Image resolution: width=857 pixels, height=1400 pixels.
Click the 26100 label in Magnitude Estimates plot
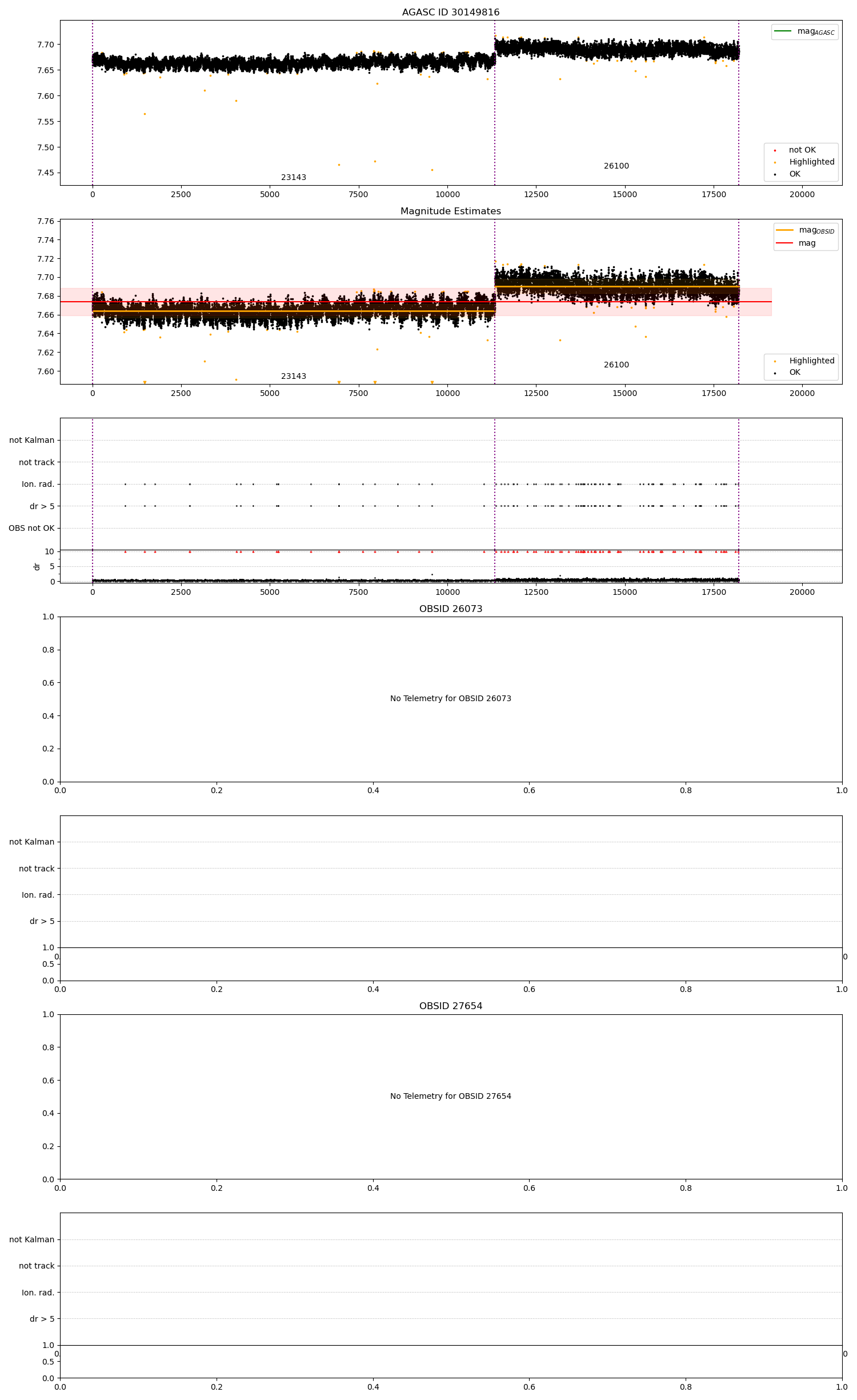pyautogui.click(x=616, y=365)
